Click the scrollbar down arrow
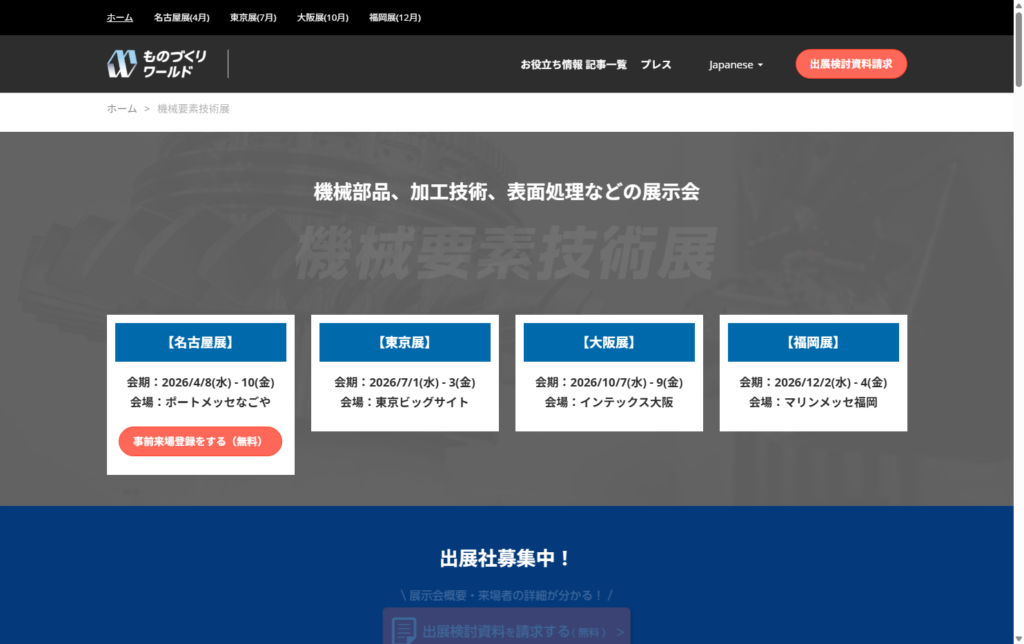Viewport: 1024px width, 644px height. click(1015, 636)
